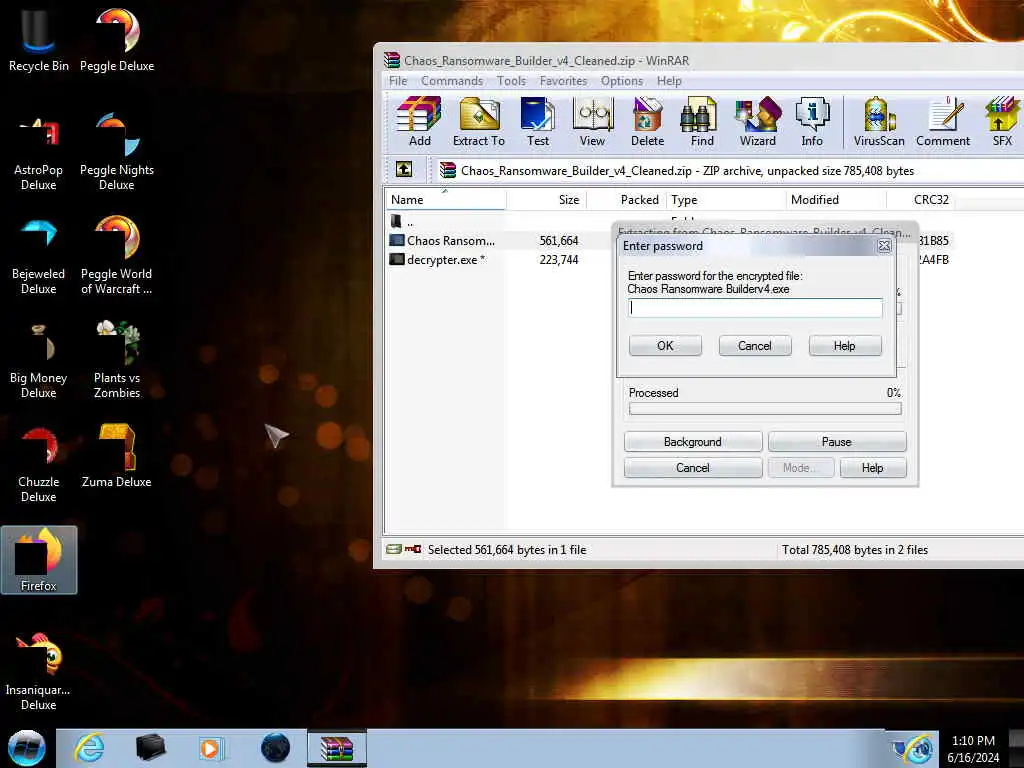Screen dimensions: 1024x768
Task: Click the Processed progress bar
Action: [x=765, y=409]
